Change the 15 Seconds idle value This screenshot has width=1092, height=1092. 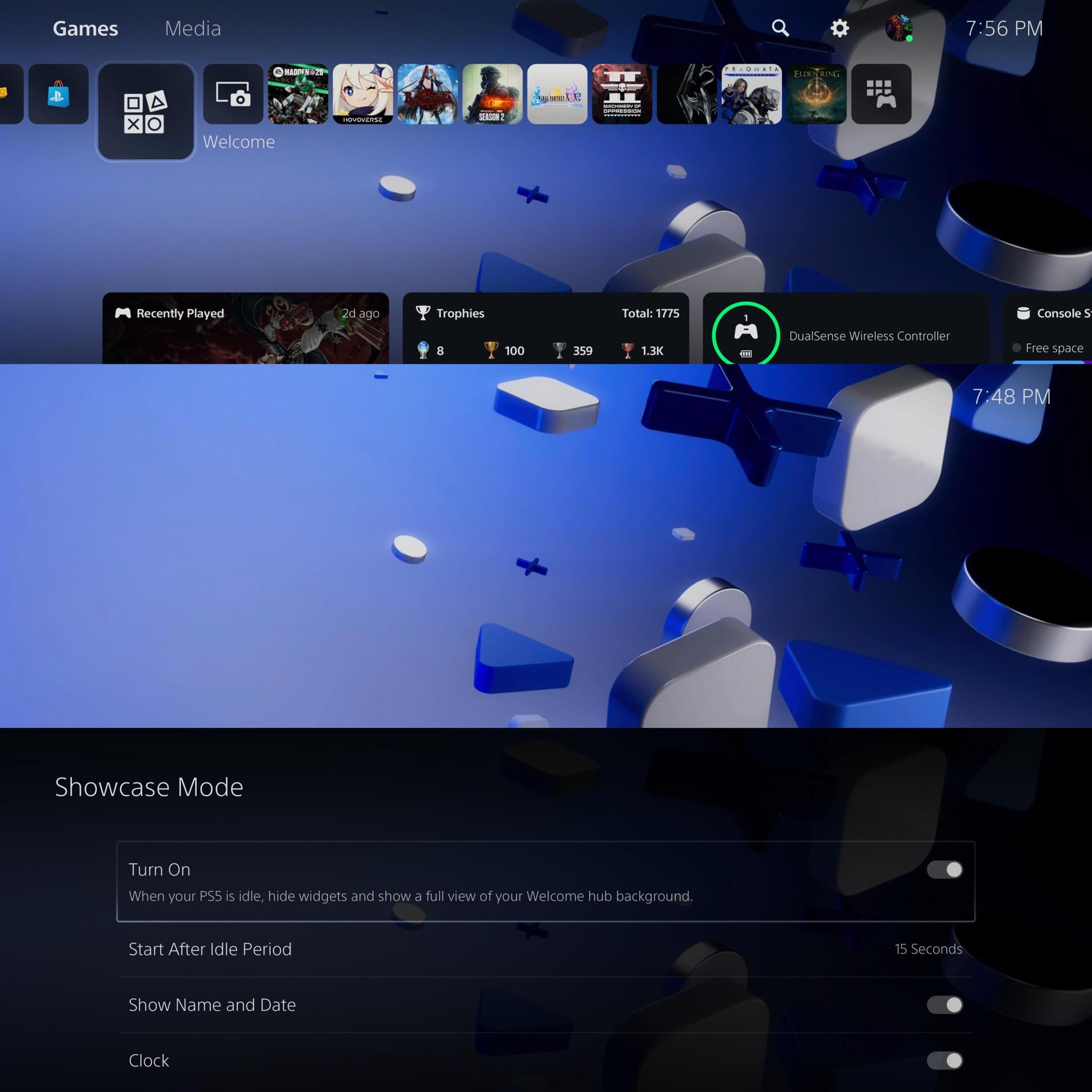coord(928,949)
